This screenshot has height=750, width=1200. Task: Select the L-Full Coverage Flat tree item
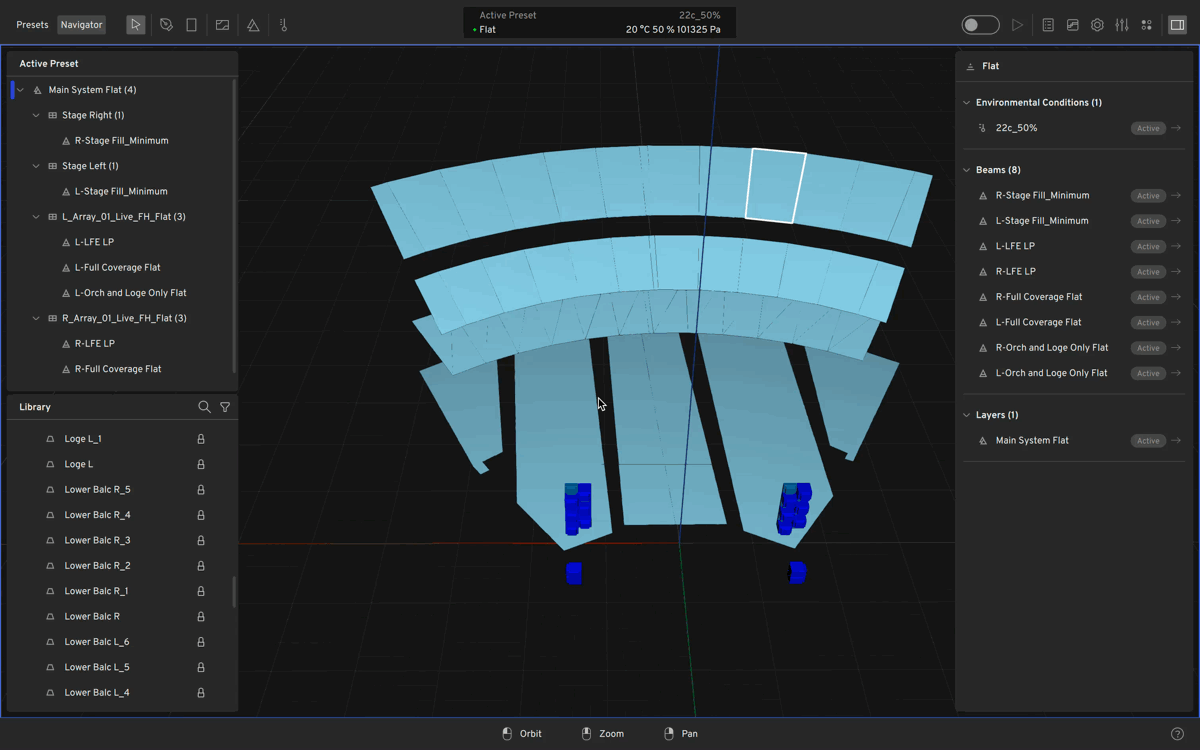[x=117, y=268]
